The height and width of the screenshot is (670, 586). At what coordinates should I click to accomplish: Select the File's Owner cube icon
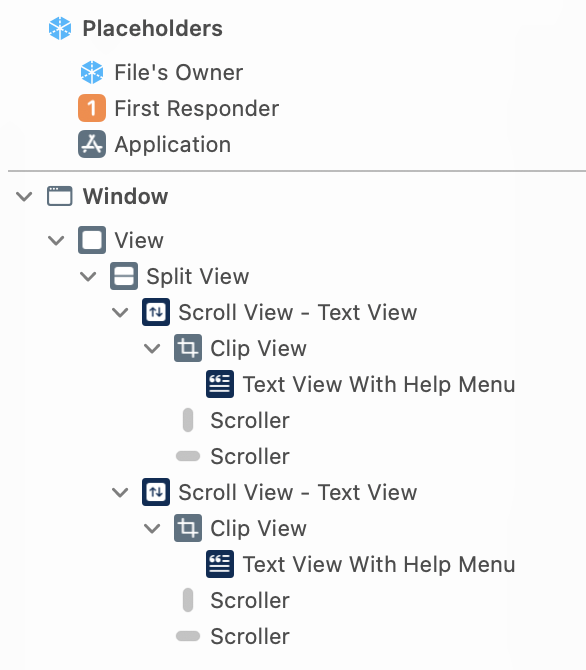tap(92, 72)
